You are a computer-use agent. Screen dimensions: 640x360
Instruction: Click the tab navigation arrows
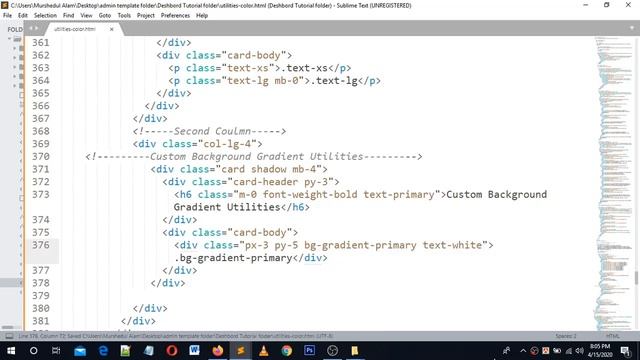click(33, 28)
